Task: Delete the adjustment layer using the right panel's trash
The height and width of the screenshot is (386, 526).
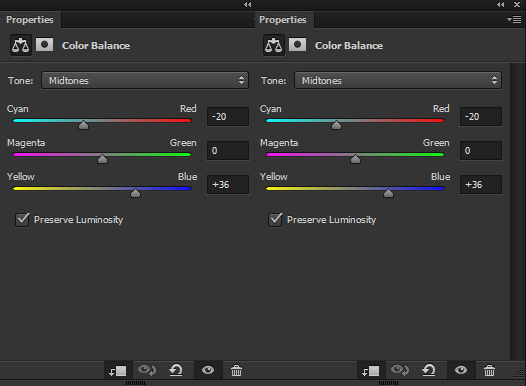Action: coord(489,370)
